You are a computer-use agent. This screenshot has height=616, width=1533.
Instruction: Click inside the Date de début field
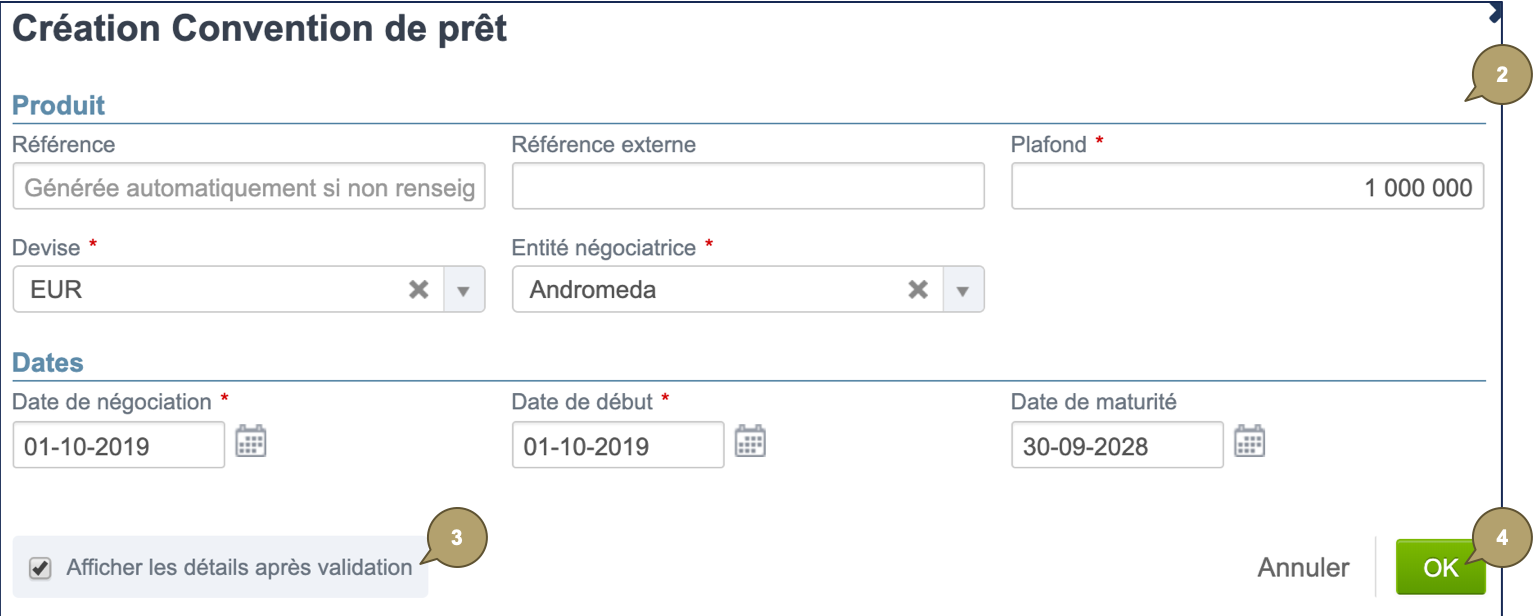[x=617, y=443]
